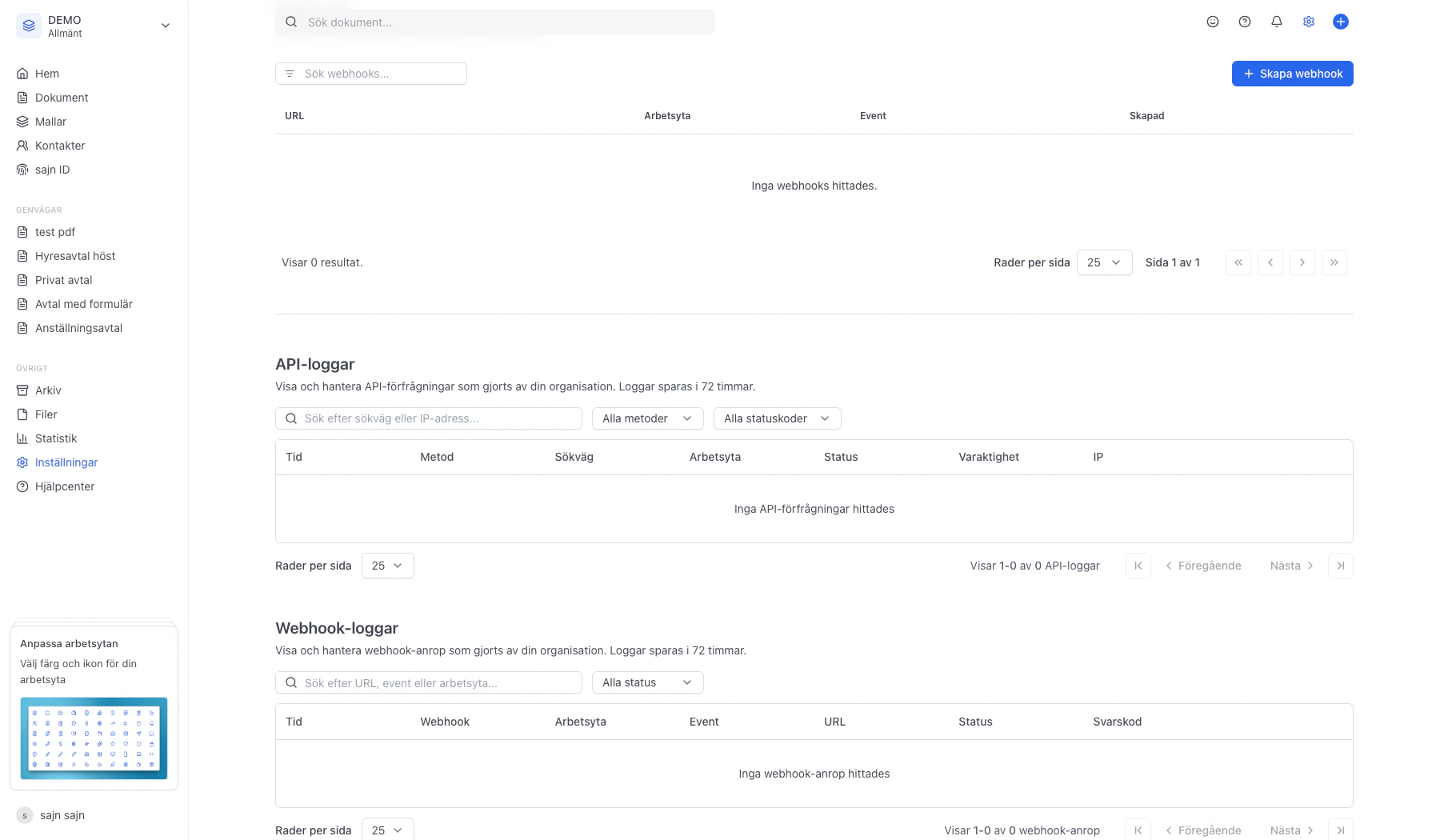1440x840 pixels.
Task: Click API-loggar first page icon button
Action: (1138, 566)
